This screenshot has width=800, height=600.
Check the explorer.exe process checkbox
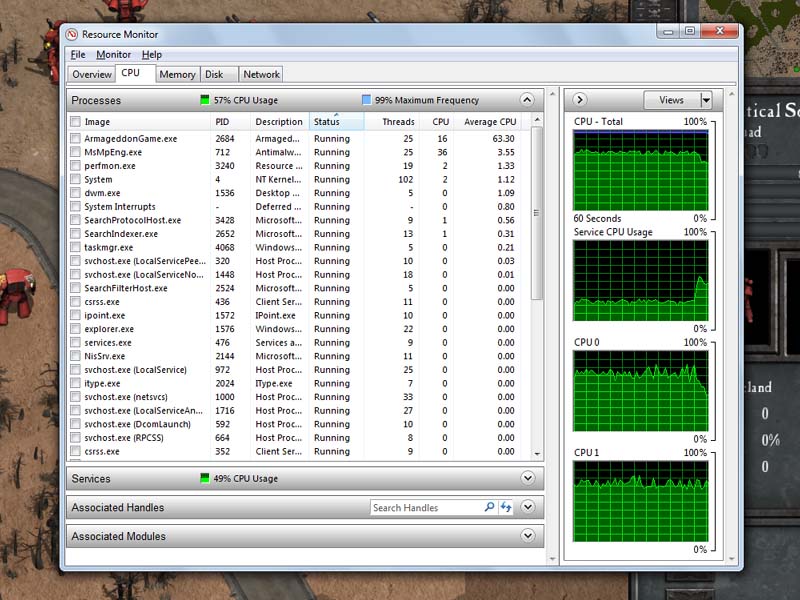click(x=76, y=329)
